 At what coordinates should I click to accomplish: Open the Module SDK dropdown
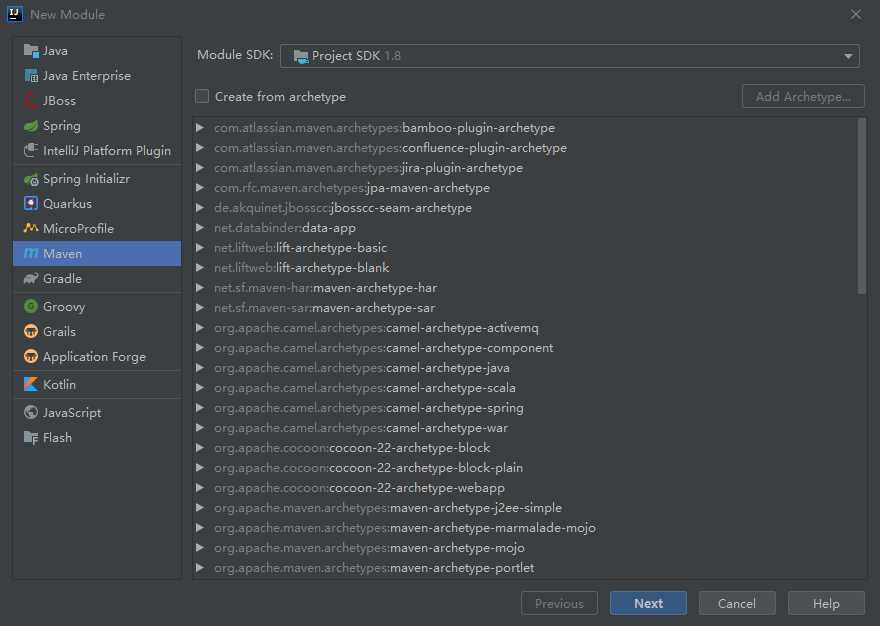point(570,56)
